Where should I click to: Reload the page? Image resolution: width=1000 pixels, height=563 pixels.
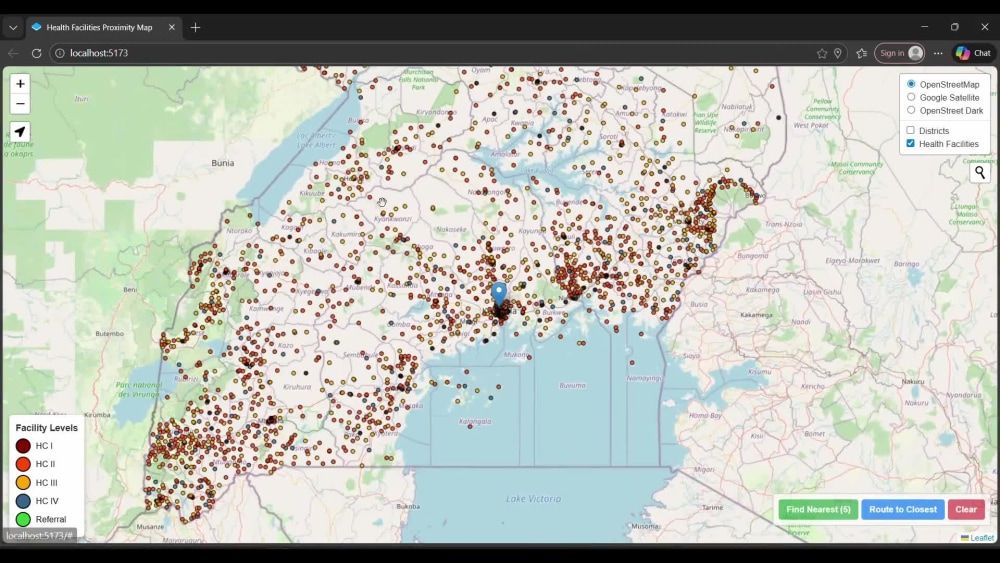click(36, 53)
